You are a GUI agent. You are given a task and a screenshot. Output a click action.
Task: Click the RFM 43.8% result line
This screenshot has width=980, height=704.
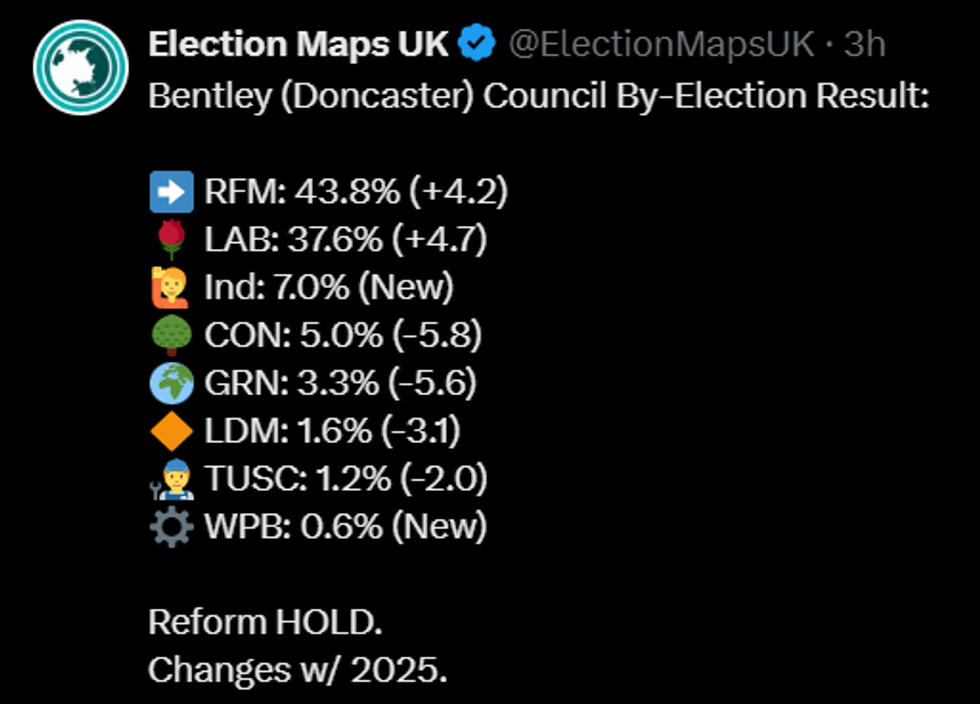click(356, 191)
